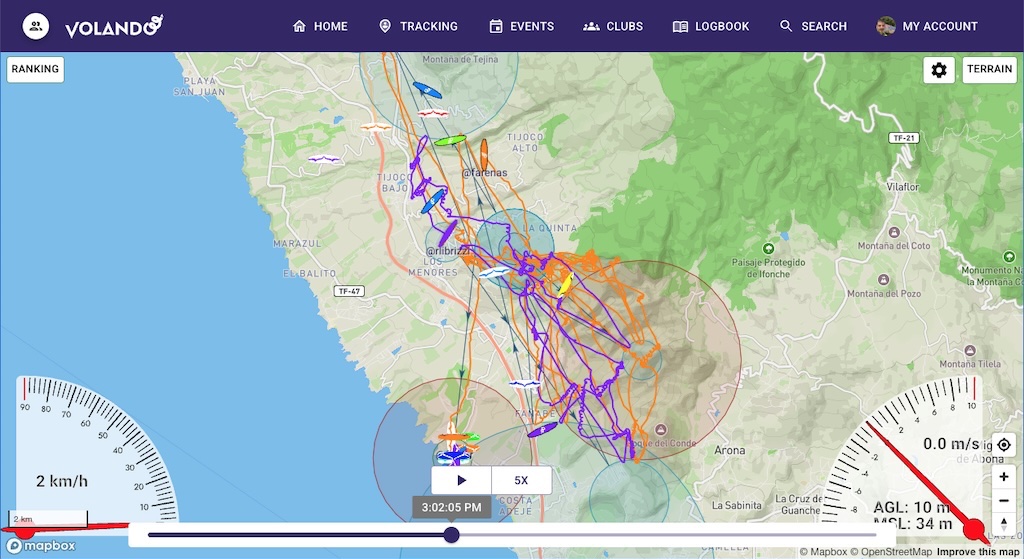Open the MY ACCOUNT menu
Viewport: 1024px width, 559px height.
(927, 27)
